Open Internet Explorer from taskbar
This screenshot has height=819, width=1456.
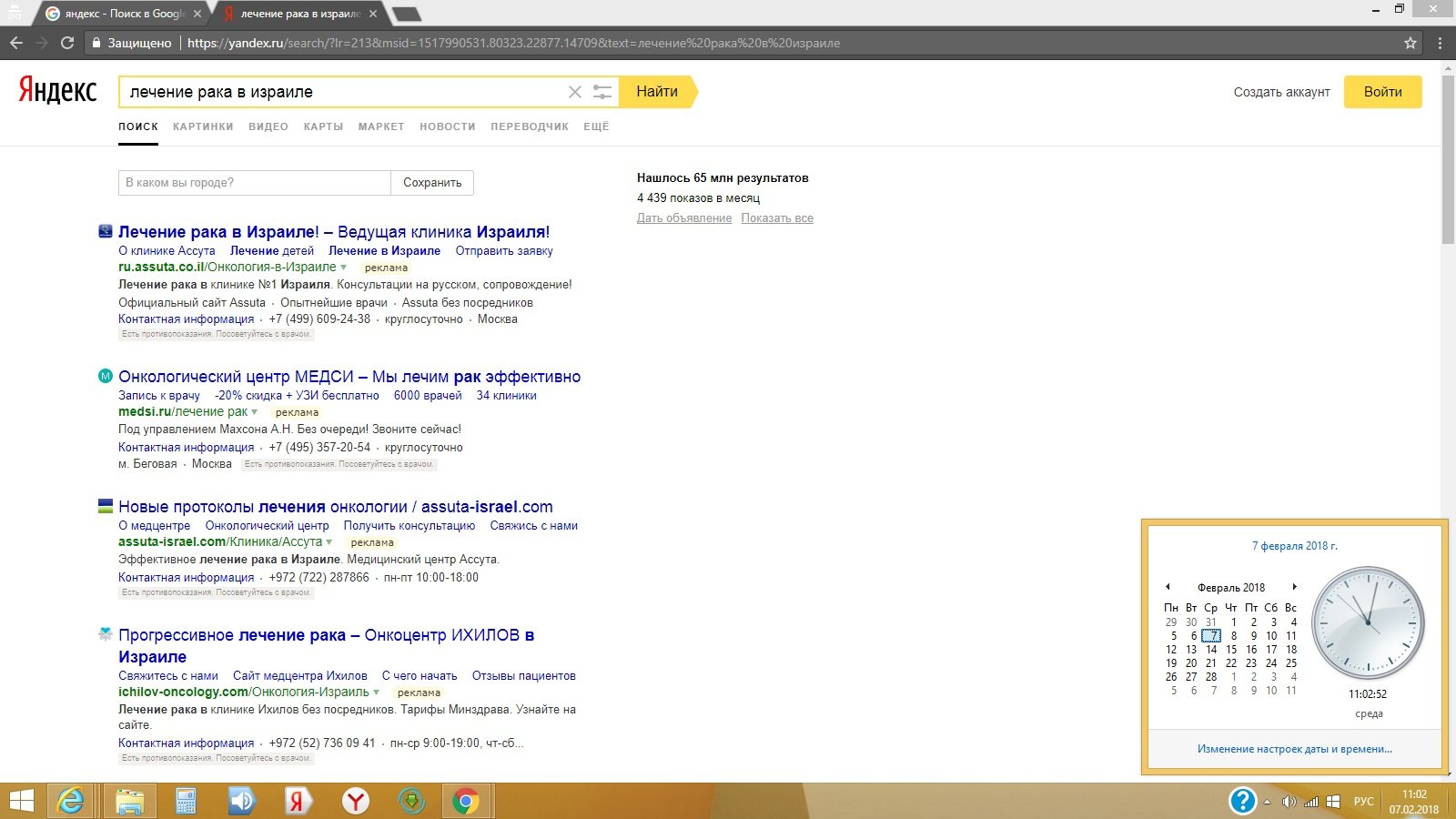click(71, 801)
